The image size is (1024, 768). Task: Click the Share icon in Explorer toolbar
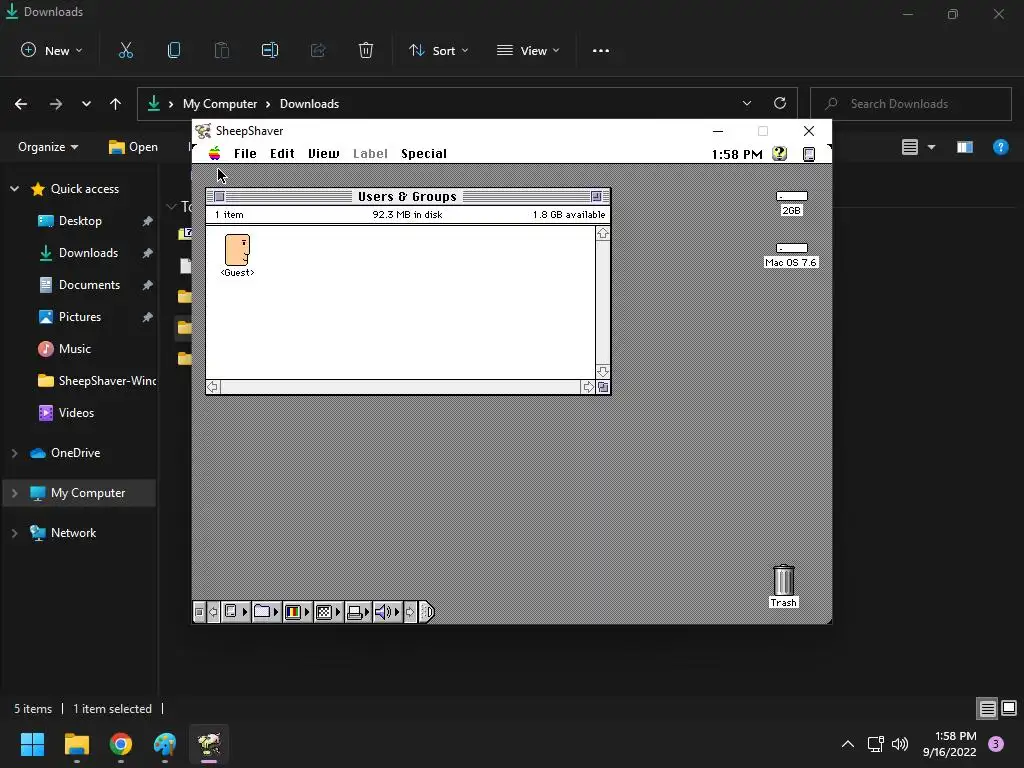[x=318, y=50]
